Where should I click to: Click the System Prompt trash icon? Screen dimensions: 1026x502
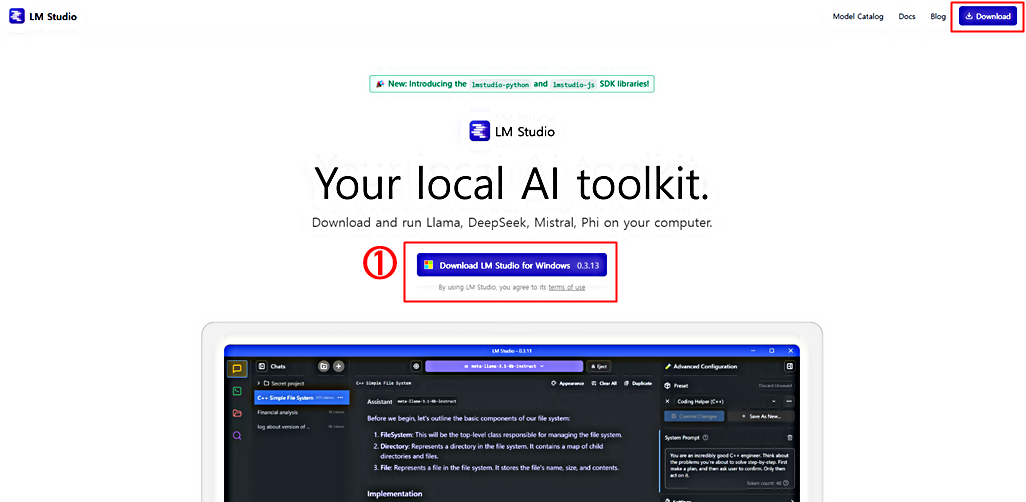click(790, 437)
